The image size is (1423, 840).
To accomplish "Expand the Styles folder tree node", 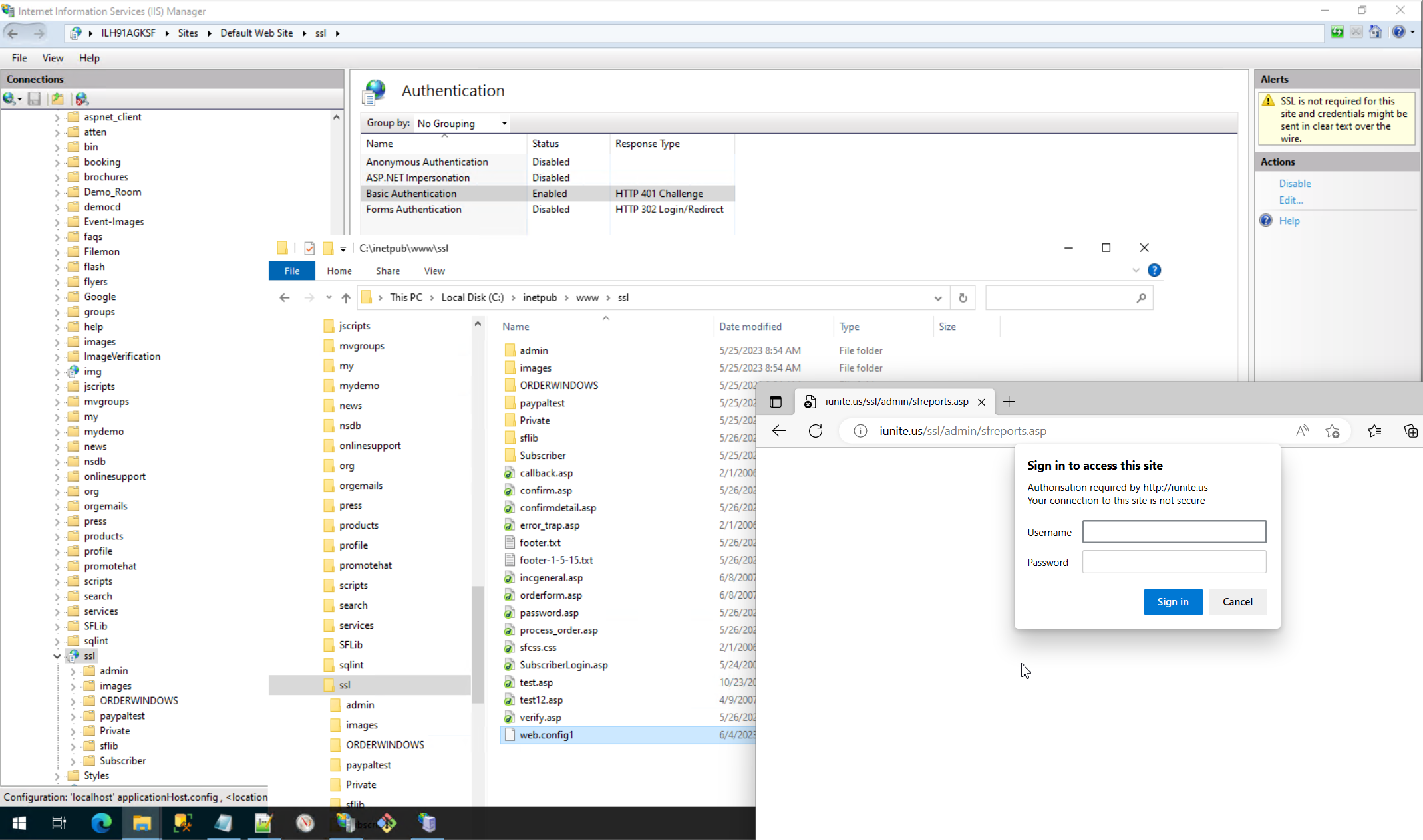I will click(57, 776).
